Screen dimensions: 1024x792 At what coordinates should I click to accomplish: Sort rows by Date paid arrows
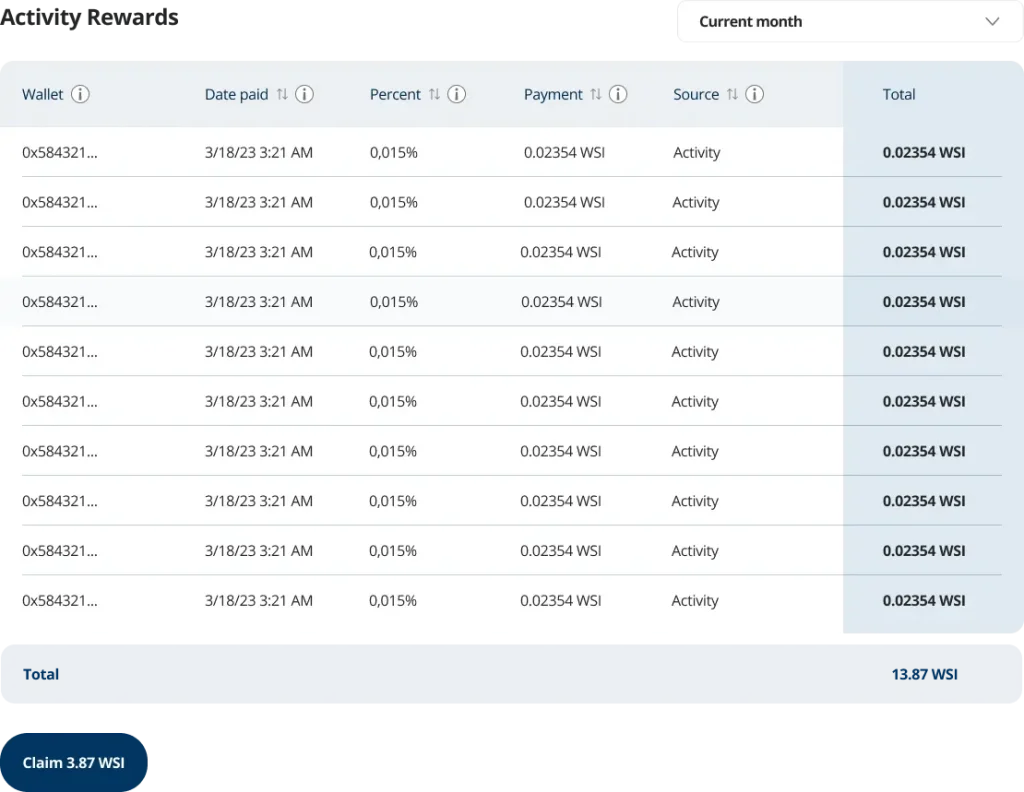[282, 94]
